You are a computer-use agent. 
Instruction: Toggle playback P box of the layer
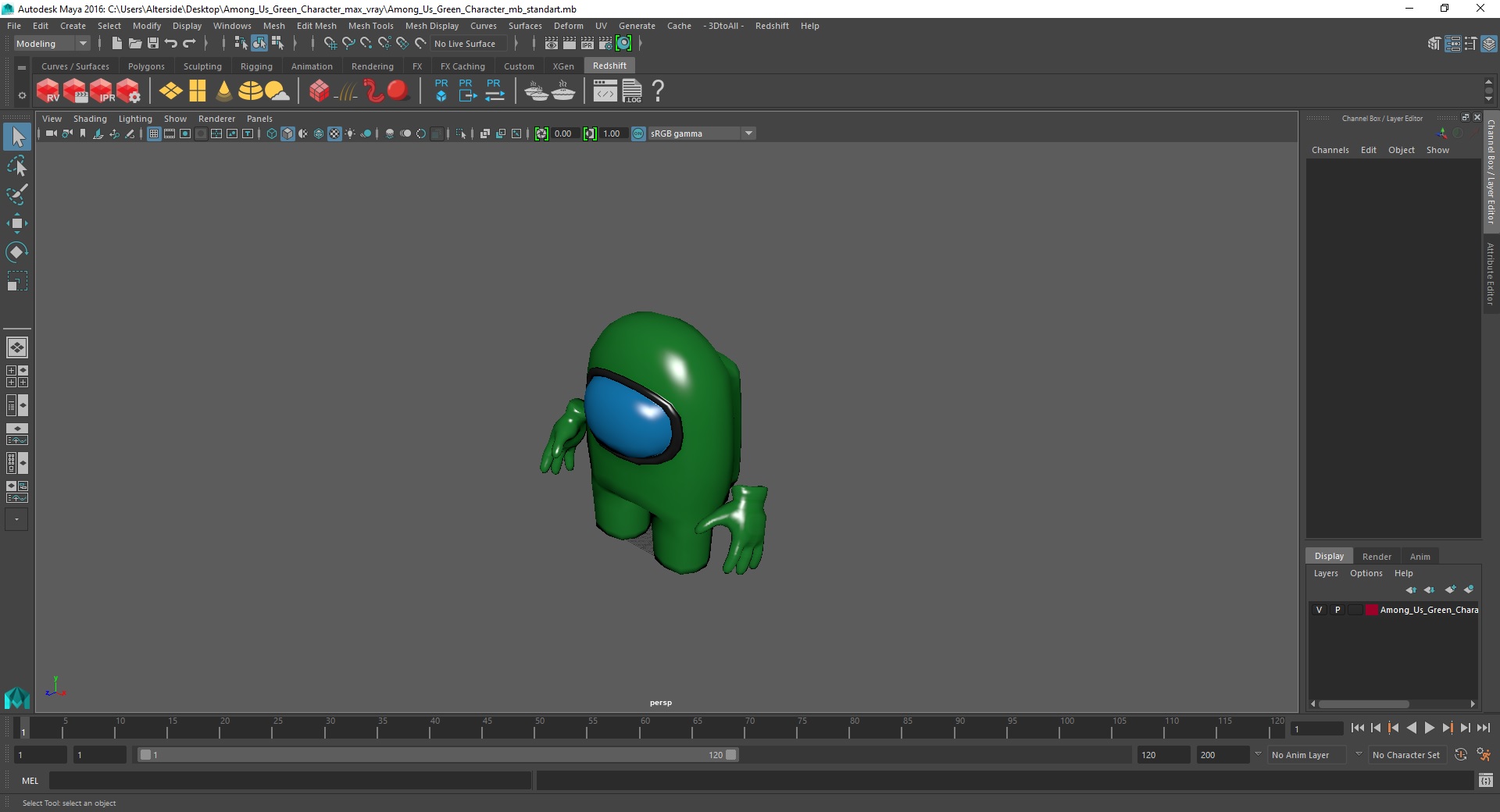1337,610
